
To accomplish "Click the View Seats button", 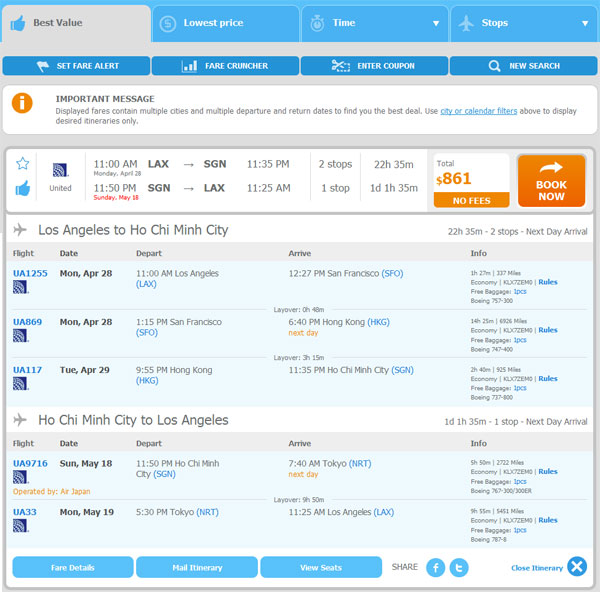I will tap(321, 568).
